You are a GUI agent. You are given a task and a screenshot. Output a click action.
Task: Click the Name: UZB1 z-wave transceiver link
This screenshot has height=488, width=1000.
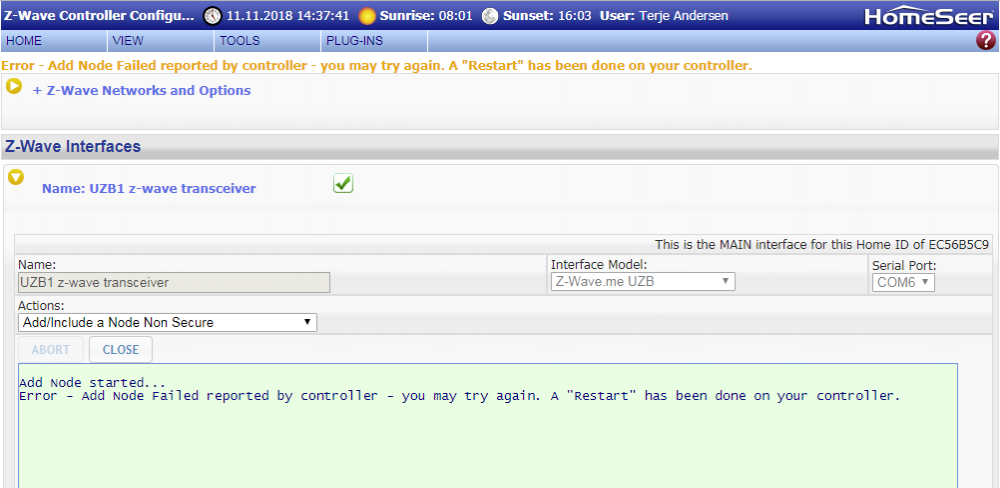tap(149, 189)
